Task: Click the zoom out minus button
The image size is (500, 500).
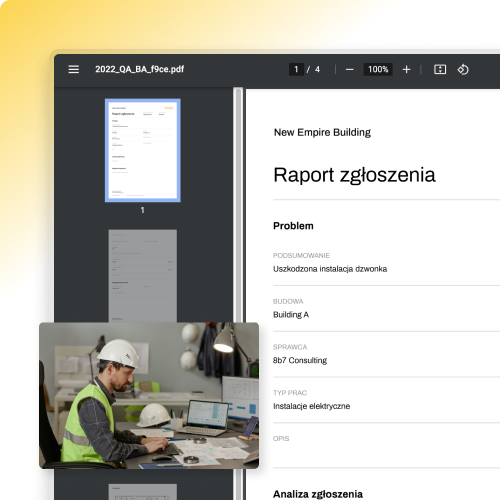Action: (349, 70)
